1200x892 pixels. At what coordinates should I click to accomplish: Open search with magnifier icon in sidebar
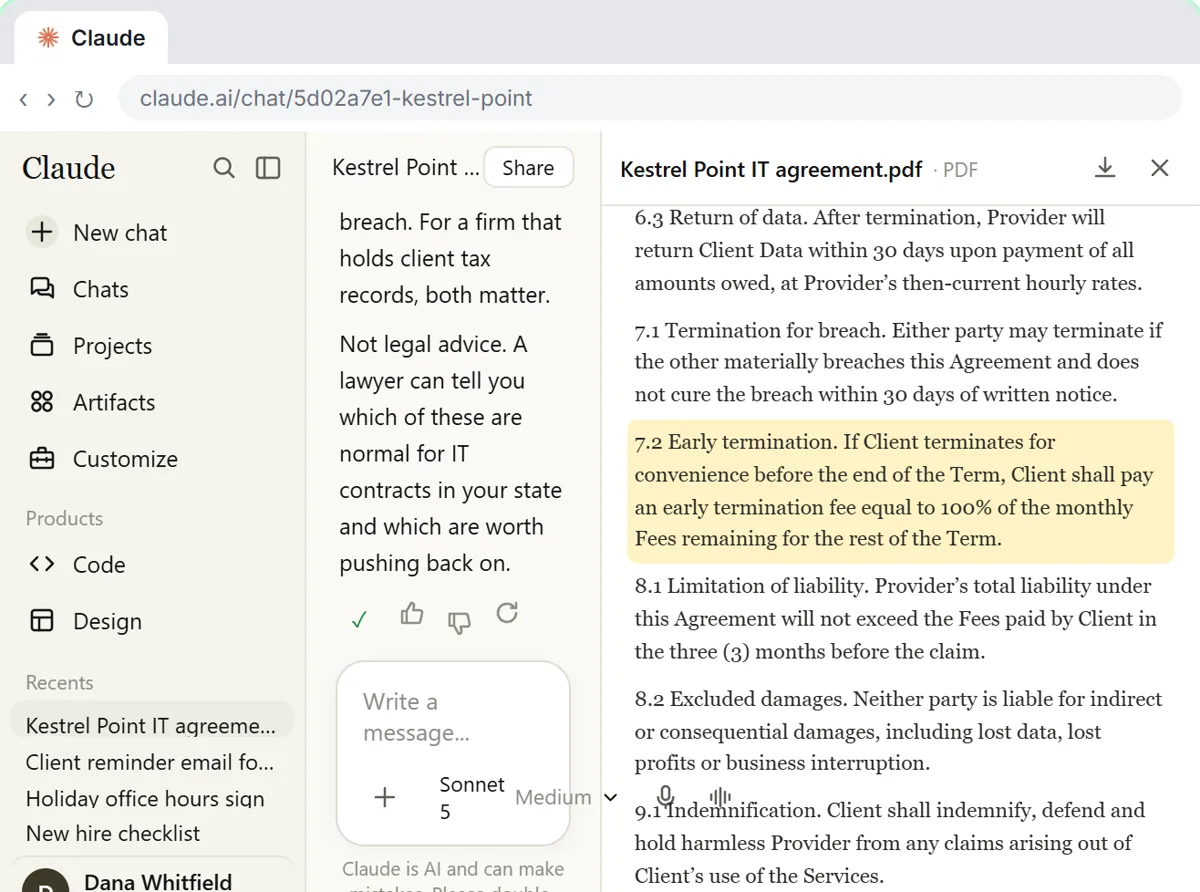[224, 168]
